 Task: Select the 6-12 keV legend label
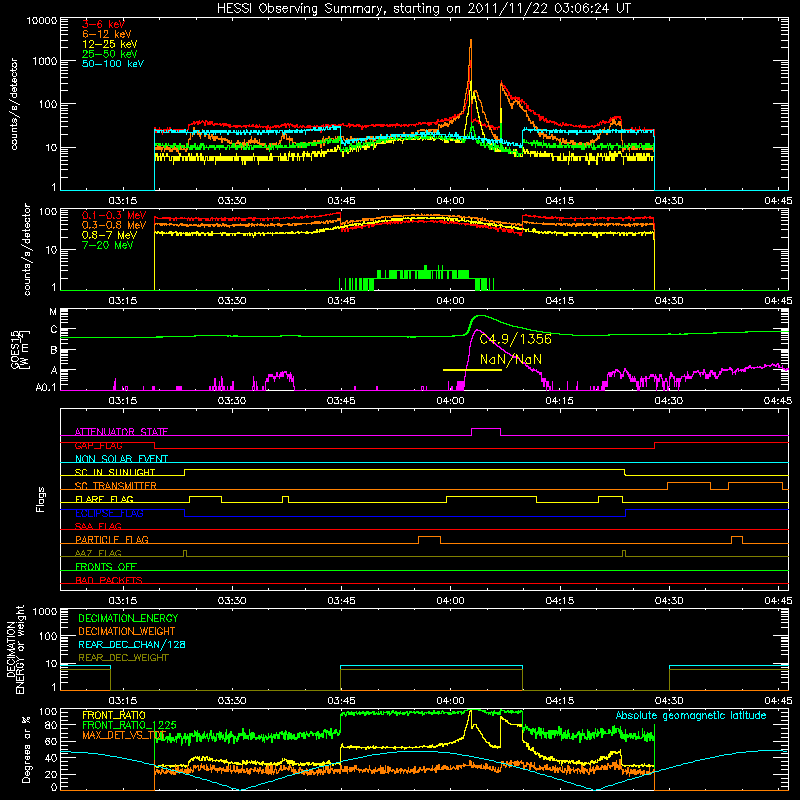[107, 34]
